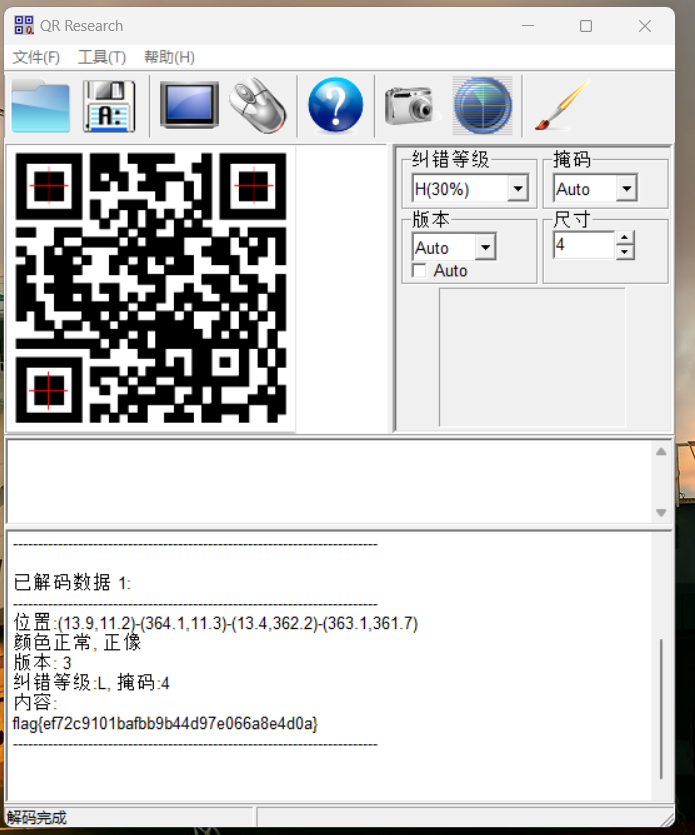Click the 解码完成 status bar text
Image resolution: width=695 pixels, height=835 pixels.
37,817
